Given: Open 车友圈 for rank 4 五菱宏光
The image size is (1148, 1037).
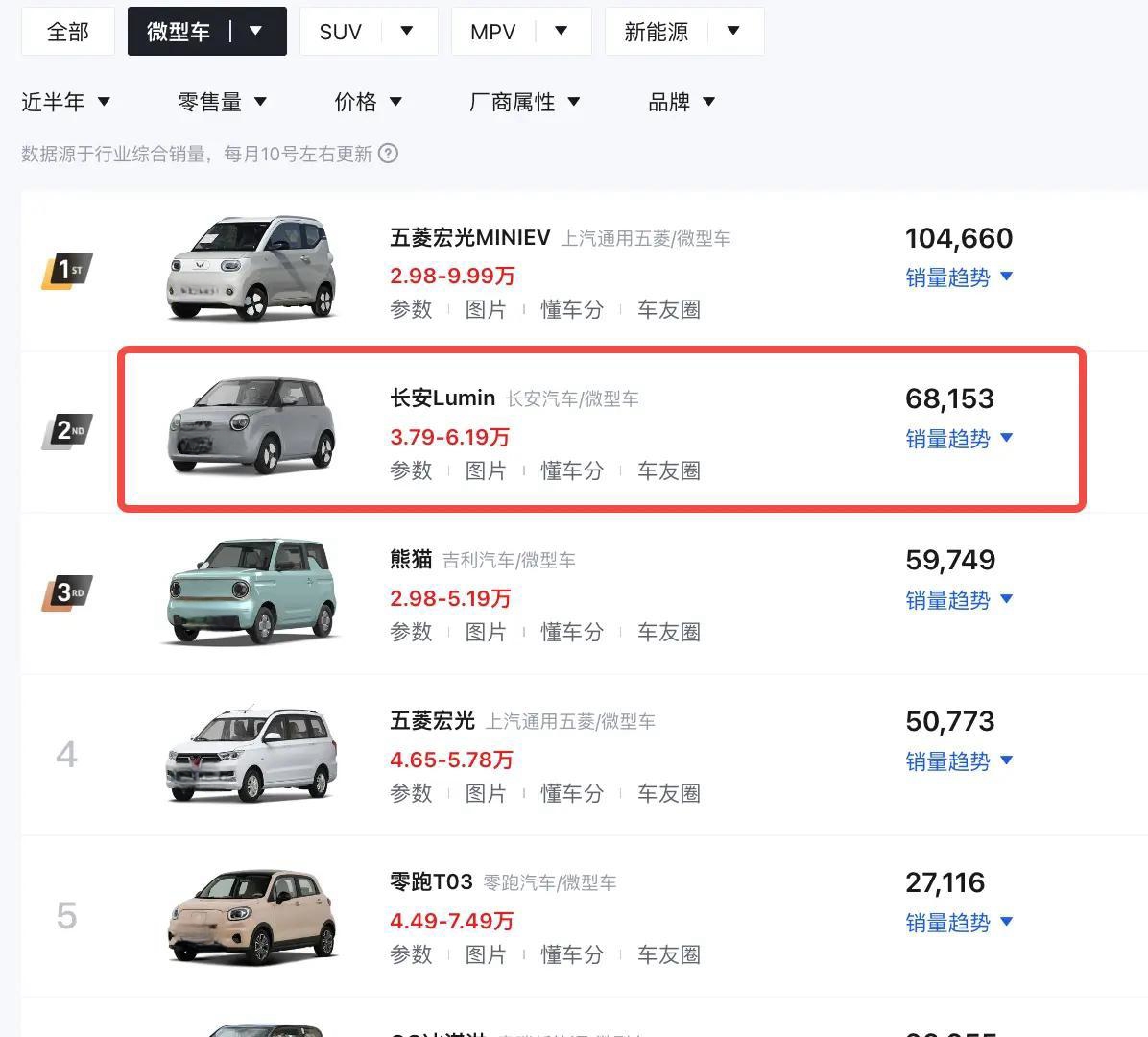Looking at the screenshot, I should (668, 793).
